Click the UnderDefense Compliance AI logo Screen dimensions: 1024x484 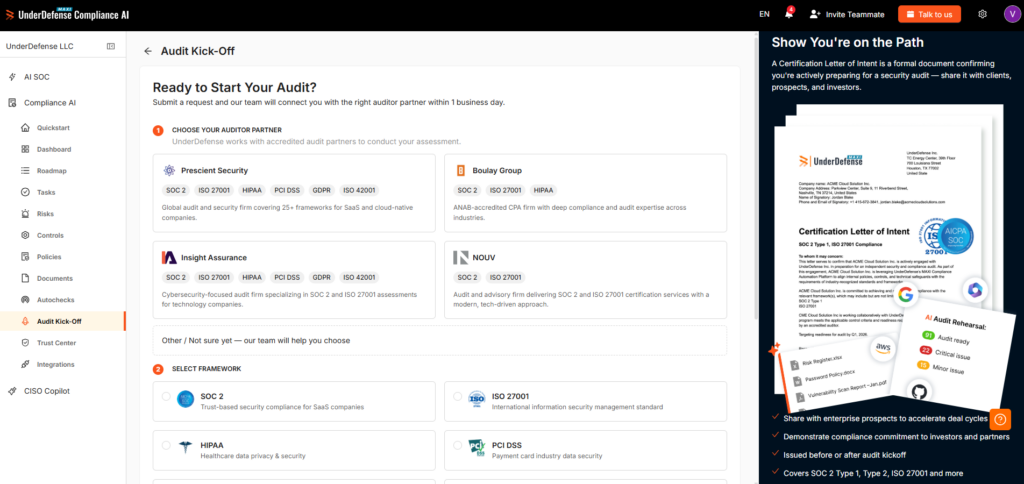(67, 14)
